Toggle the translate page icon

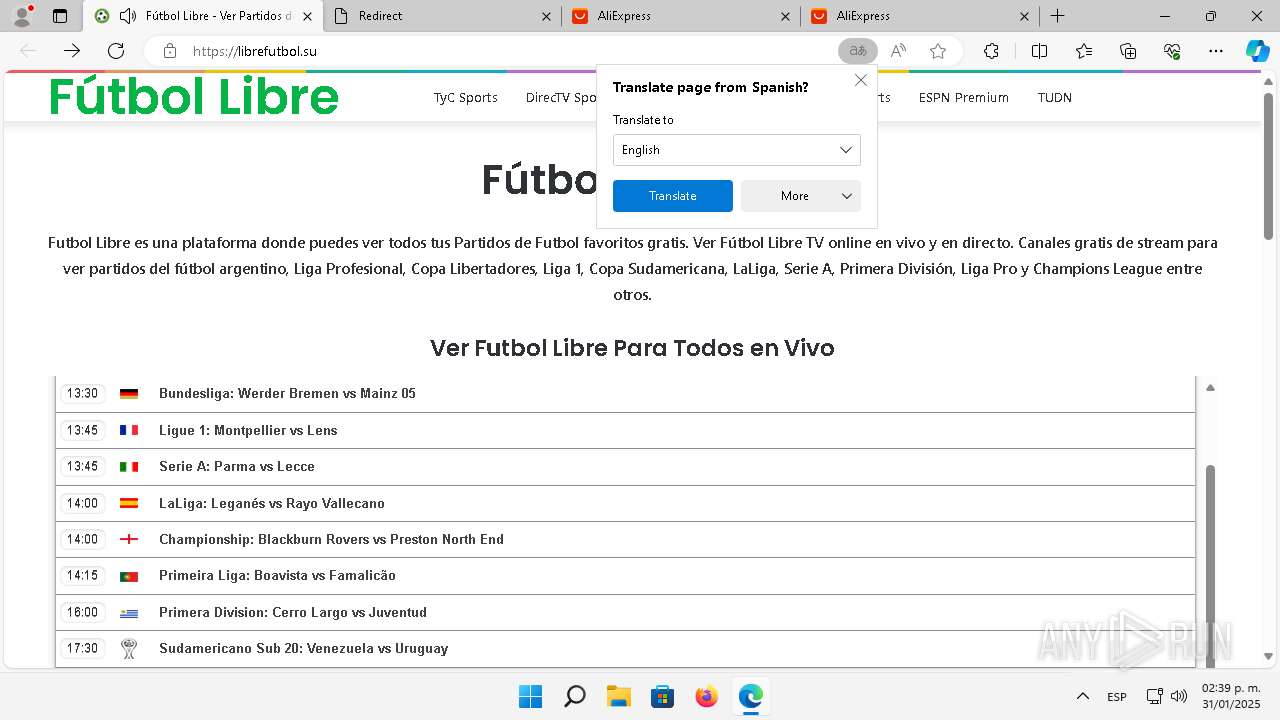857,51
